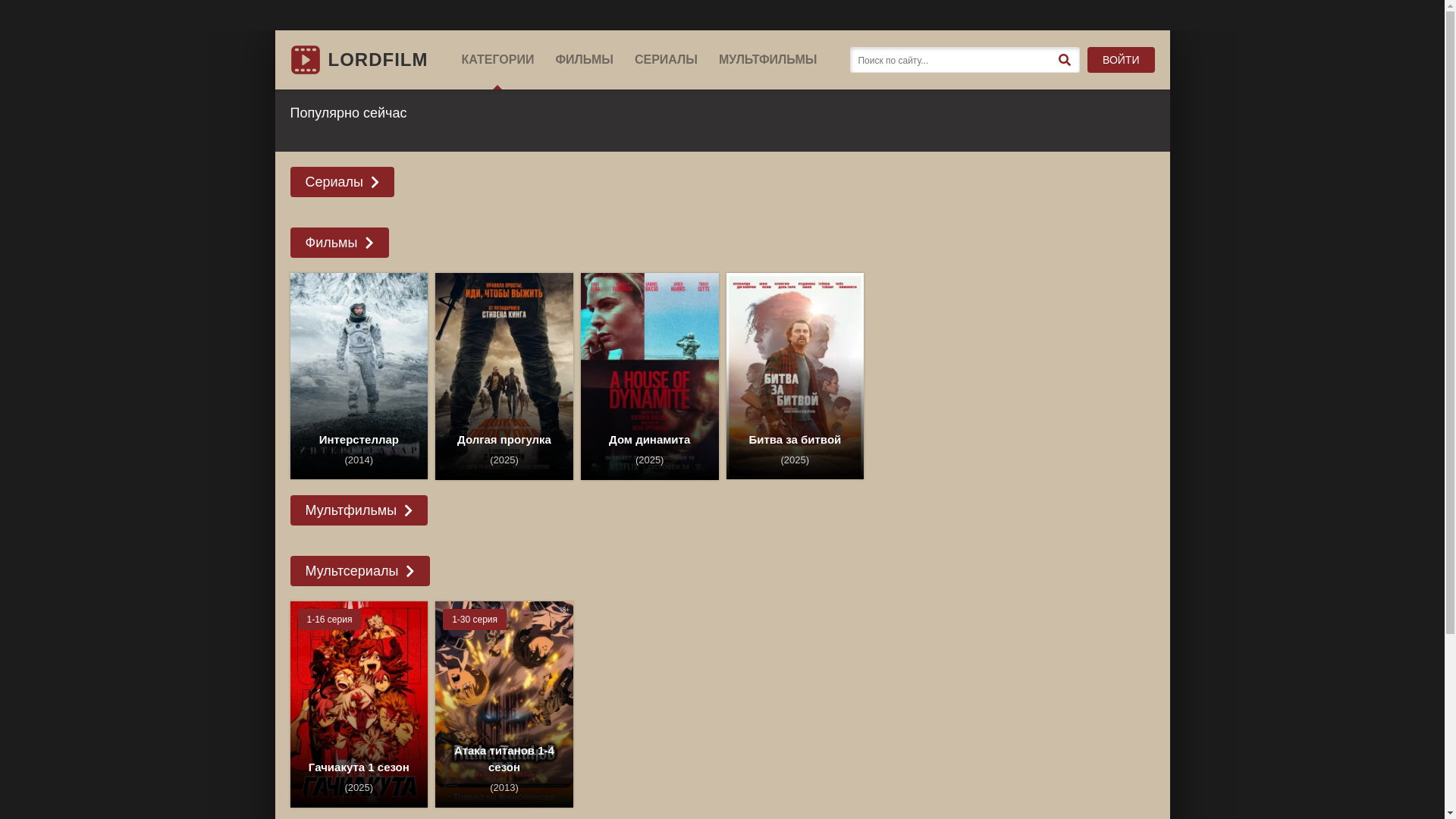Image resolution: width=1456 pixels, height=819 pixels.
Task: Open the Категории menu
Action: pyautogui.click(x=497, y=60)
